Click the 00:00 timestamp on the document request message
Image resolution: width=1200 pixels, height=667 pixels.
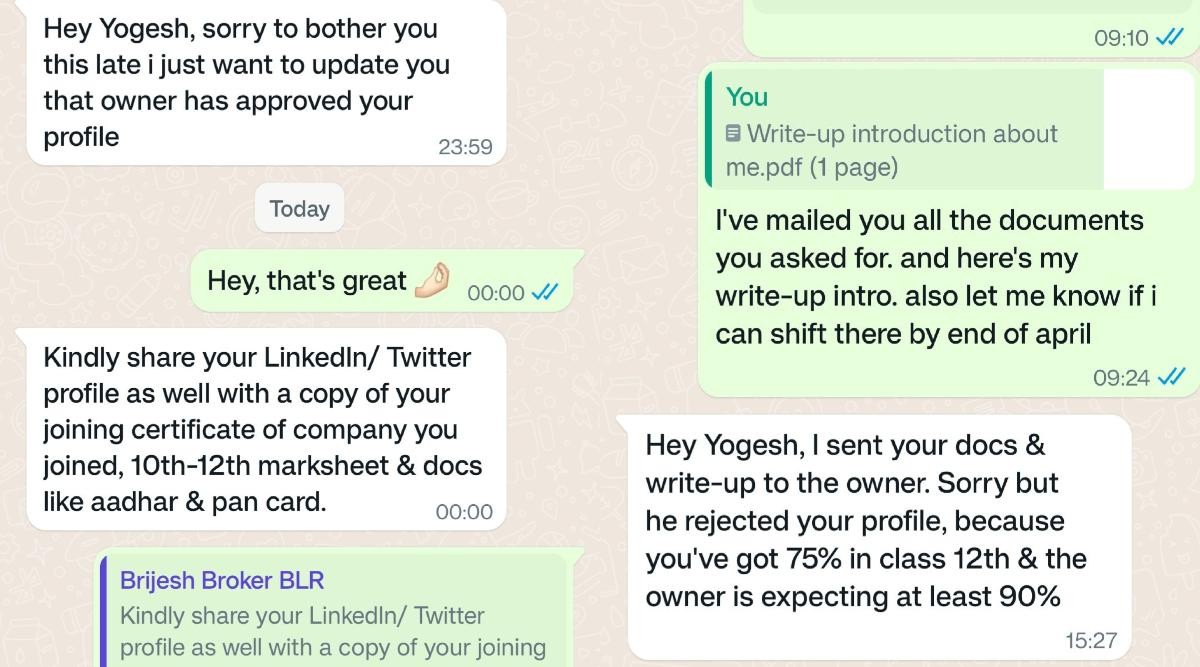coord(465,512)
